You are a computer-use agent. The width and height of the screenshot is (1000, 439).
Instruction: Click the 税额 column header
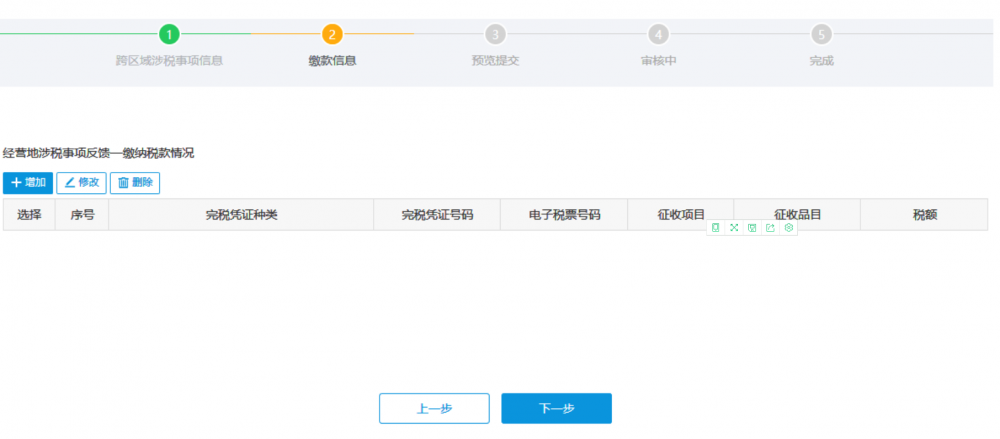click(924, 215)
